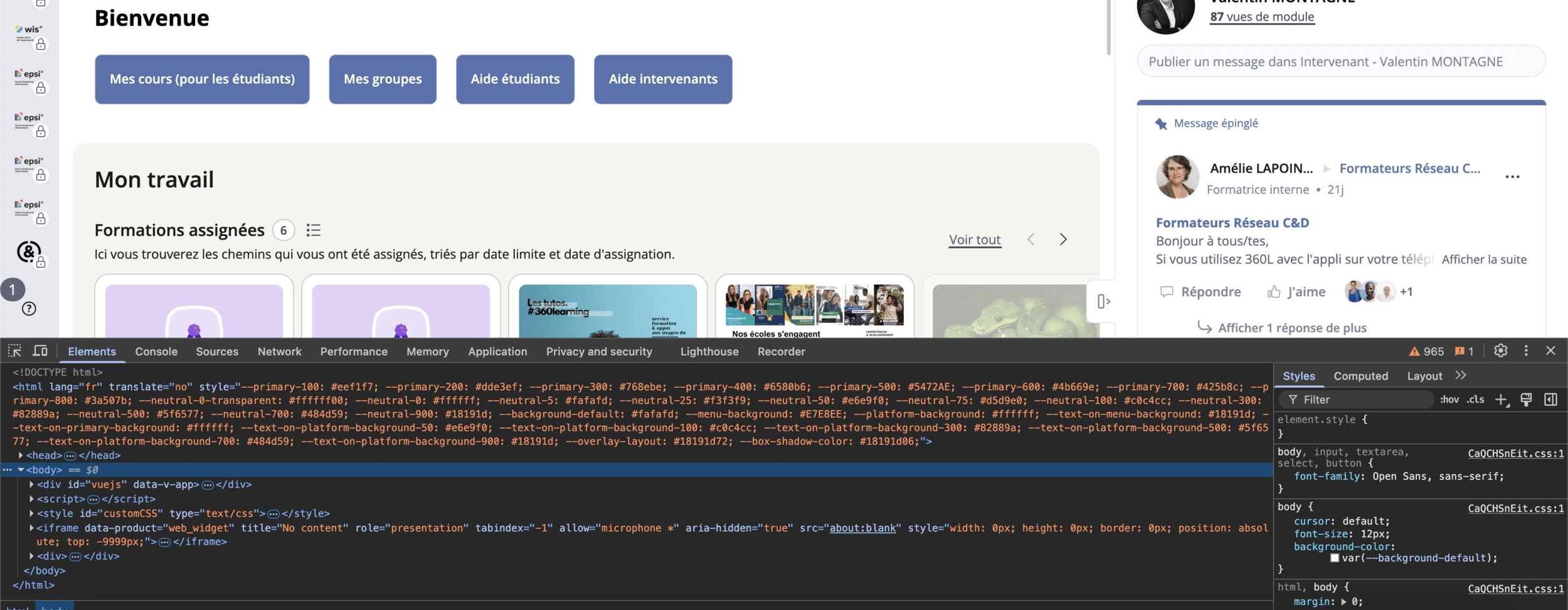Click the white background-color swatch in Styles

(1335, 558)
